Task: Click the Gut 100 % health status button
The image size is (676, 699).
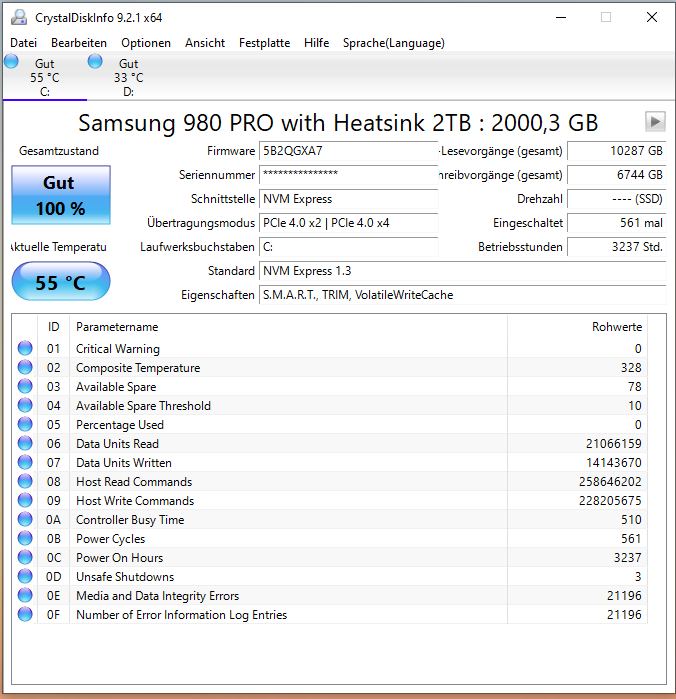Action: point(61,195)
